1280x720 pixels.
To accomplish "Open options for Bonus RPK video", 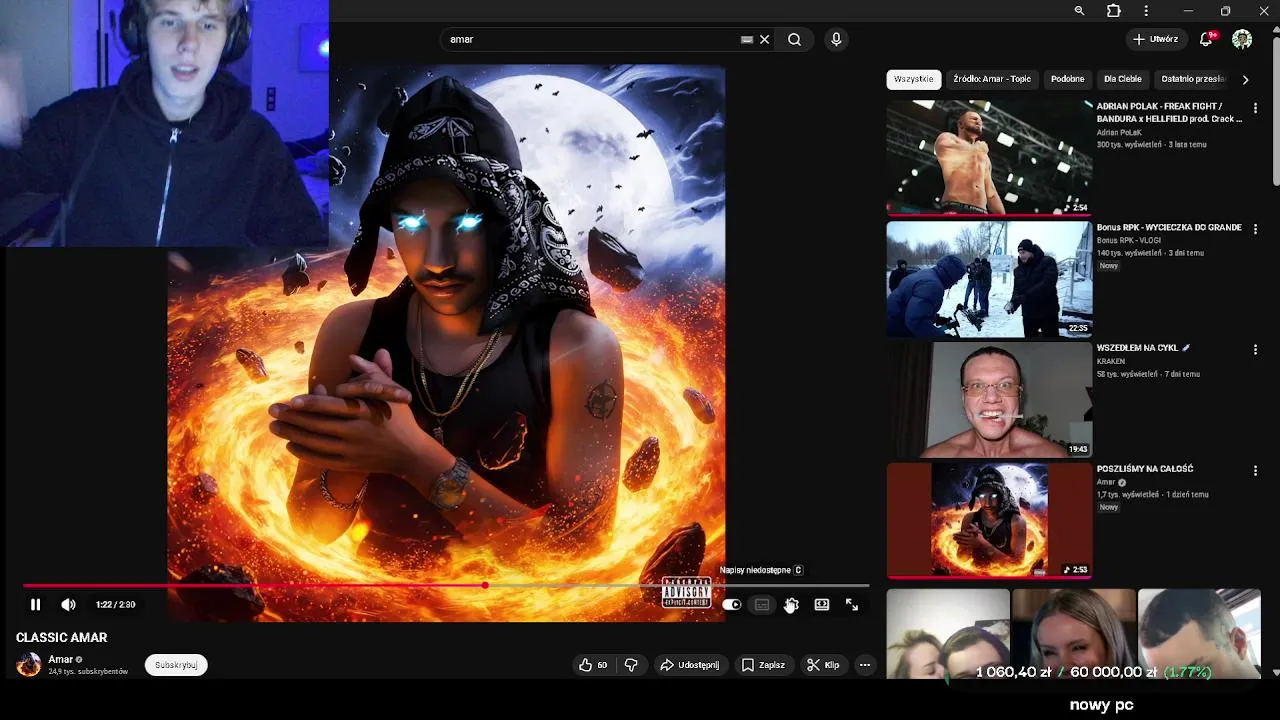I will (x=1256, y=229).
